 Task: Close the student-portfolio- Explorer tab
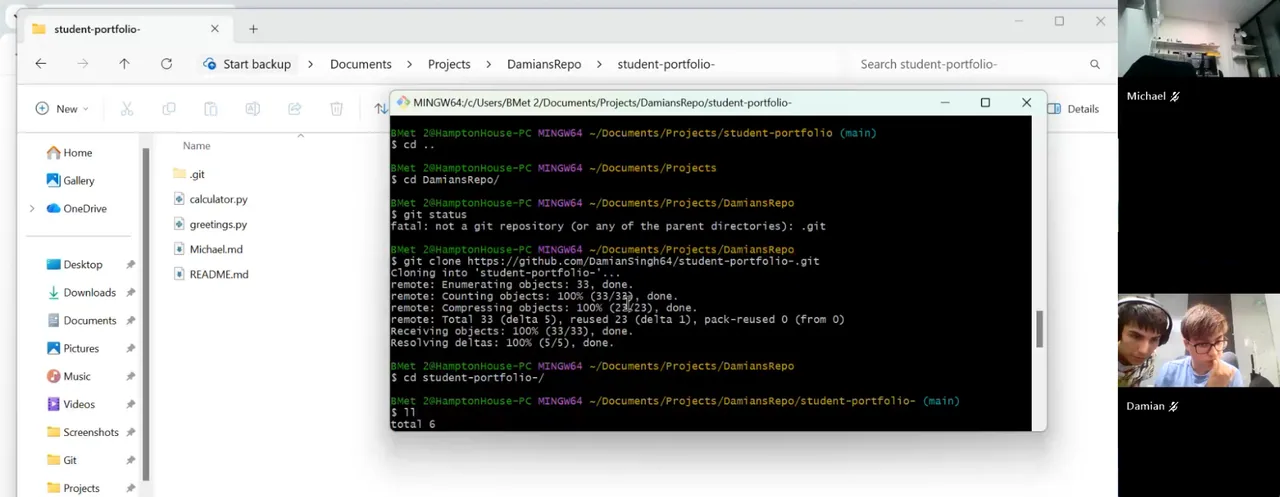click(x=214, y=29)
